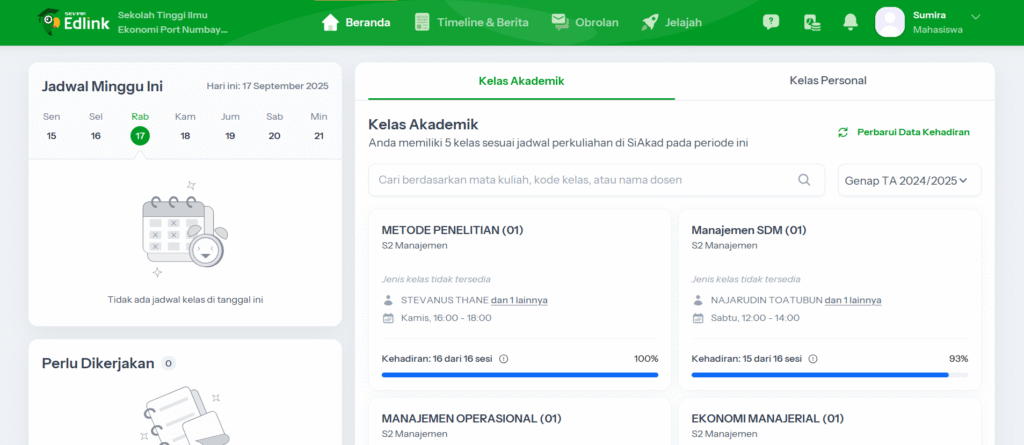Click "dan 1 lainnya" link under STEVANUS THANE

tap(519, 300)
